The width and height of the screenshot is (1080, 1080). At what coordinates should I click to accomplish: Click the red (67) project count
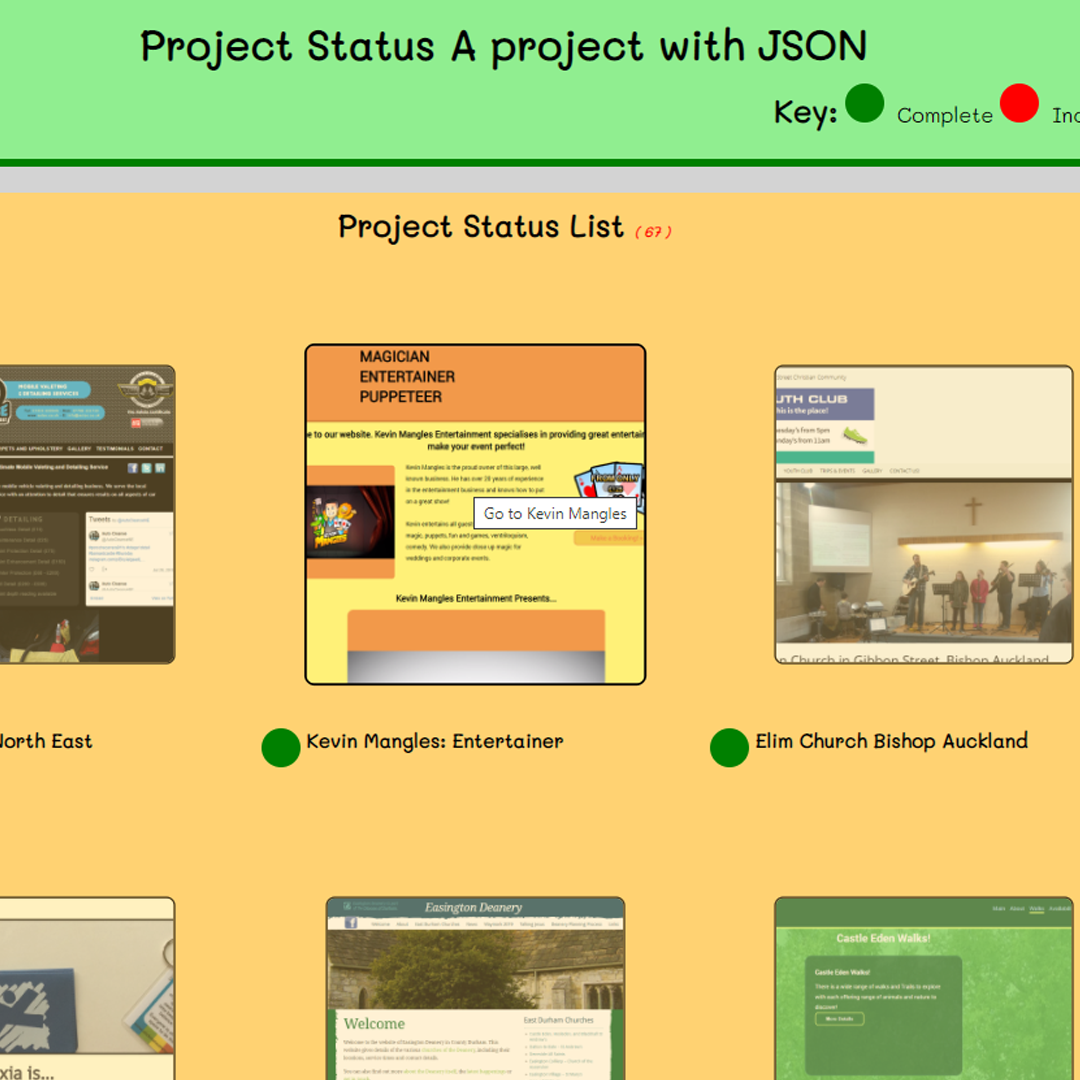coord(653,232)
